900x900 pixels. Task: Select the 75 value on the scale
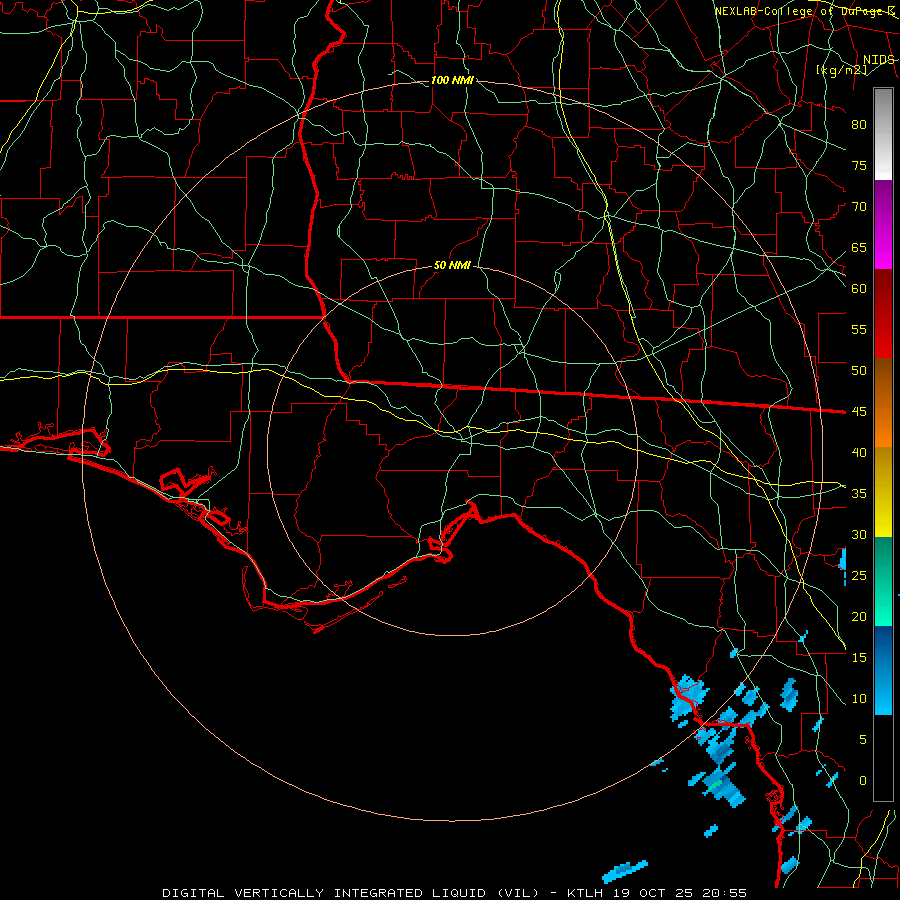[x=859, y=165]
